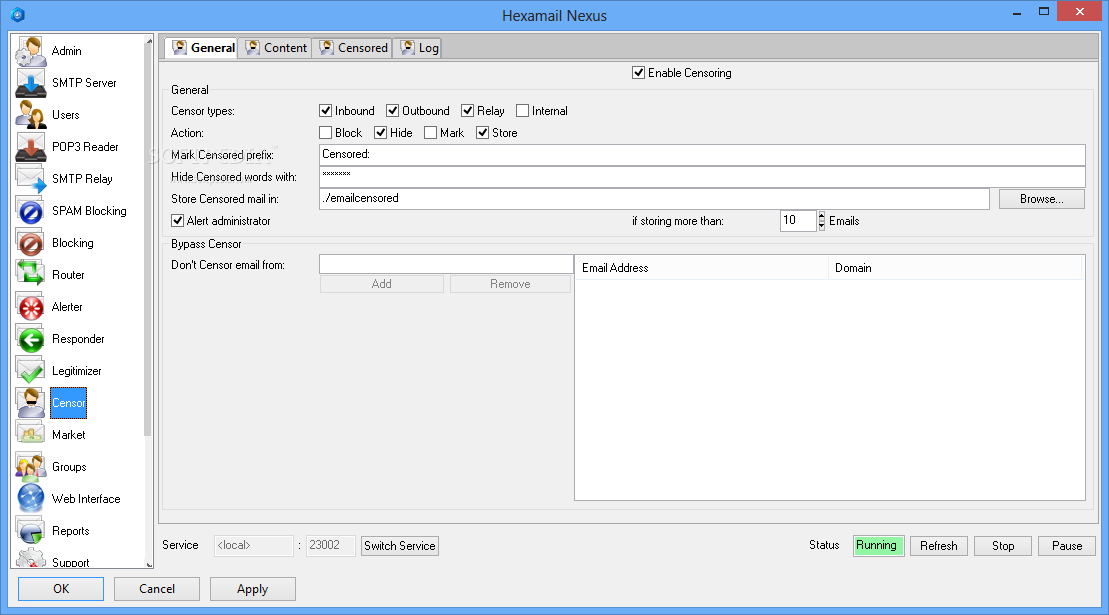Select the Censor module icon

[31, 403]
